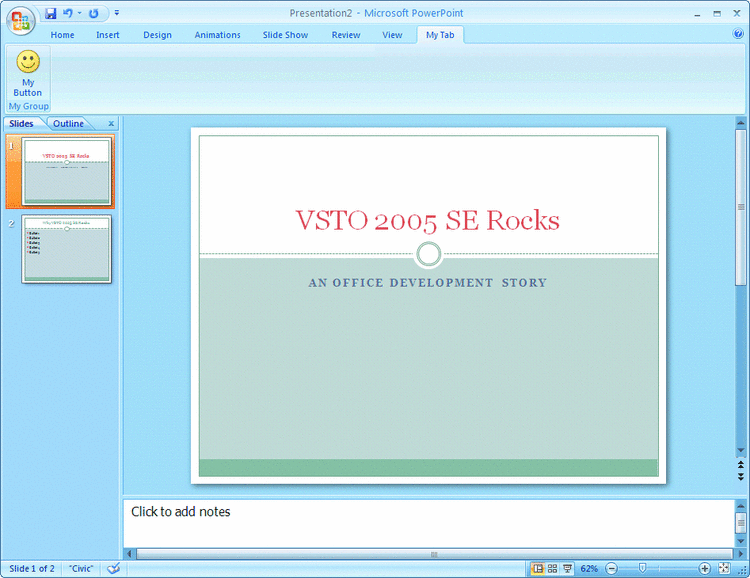Click the VSTO 2005 SE Rocks title

[x=428, y=221]
